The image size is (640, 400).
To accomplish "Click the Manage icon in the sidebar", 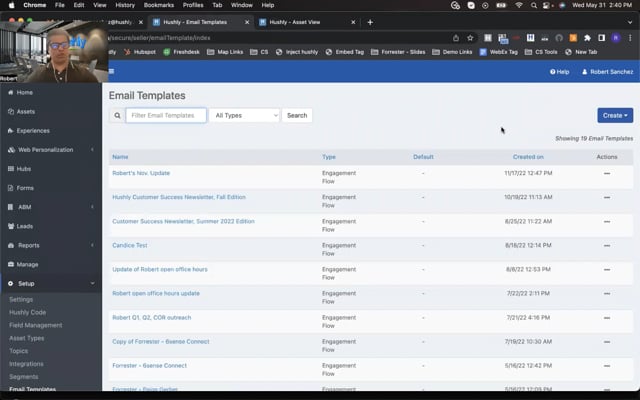I will click(x=10, y=264).
